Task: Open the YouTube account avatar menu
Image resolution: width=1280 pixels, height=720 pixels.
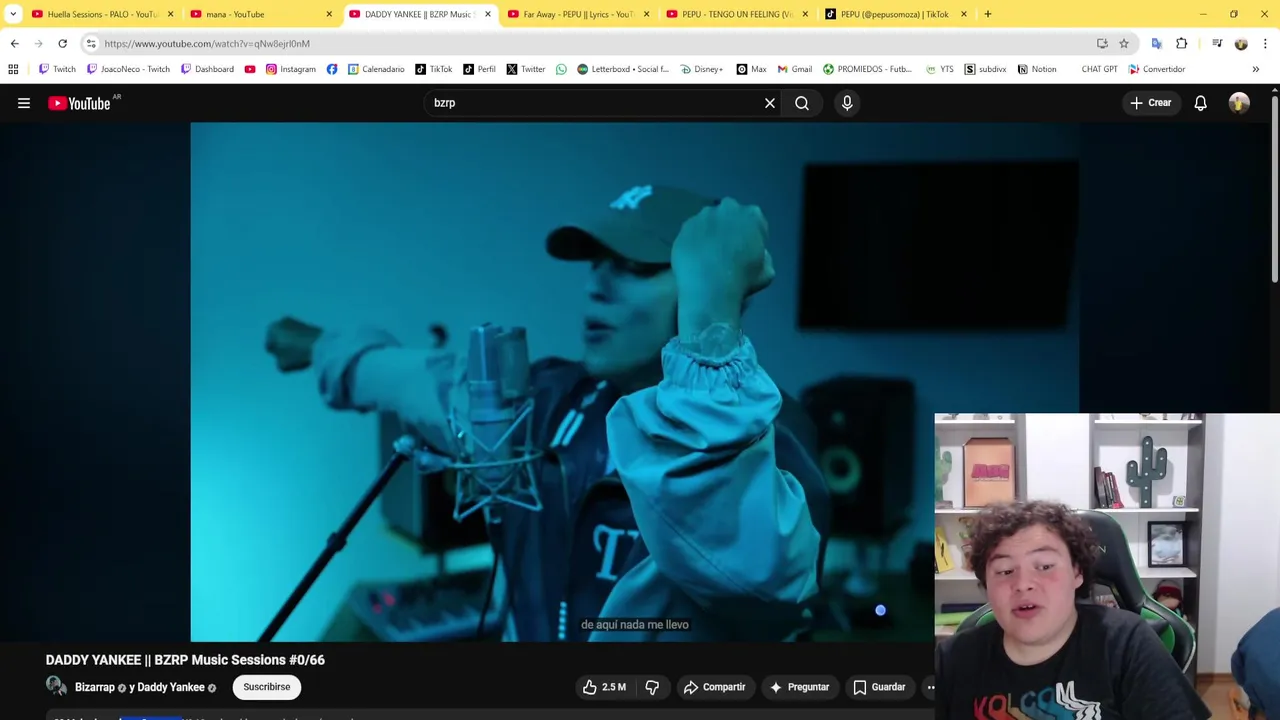Action: click(1239, 103)
